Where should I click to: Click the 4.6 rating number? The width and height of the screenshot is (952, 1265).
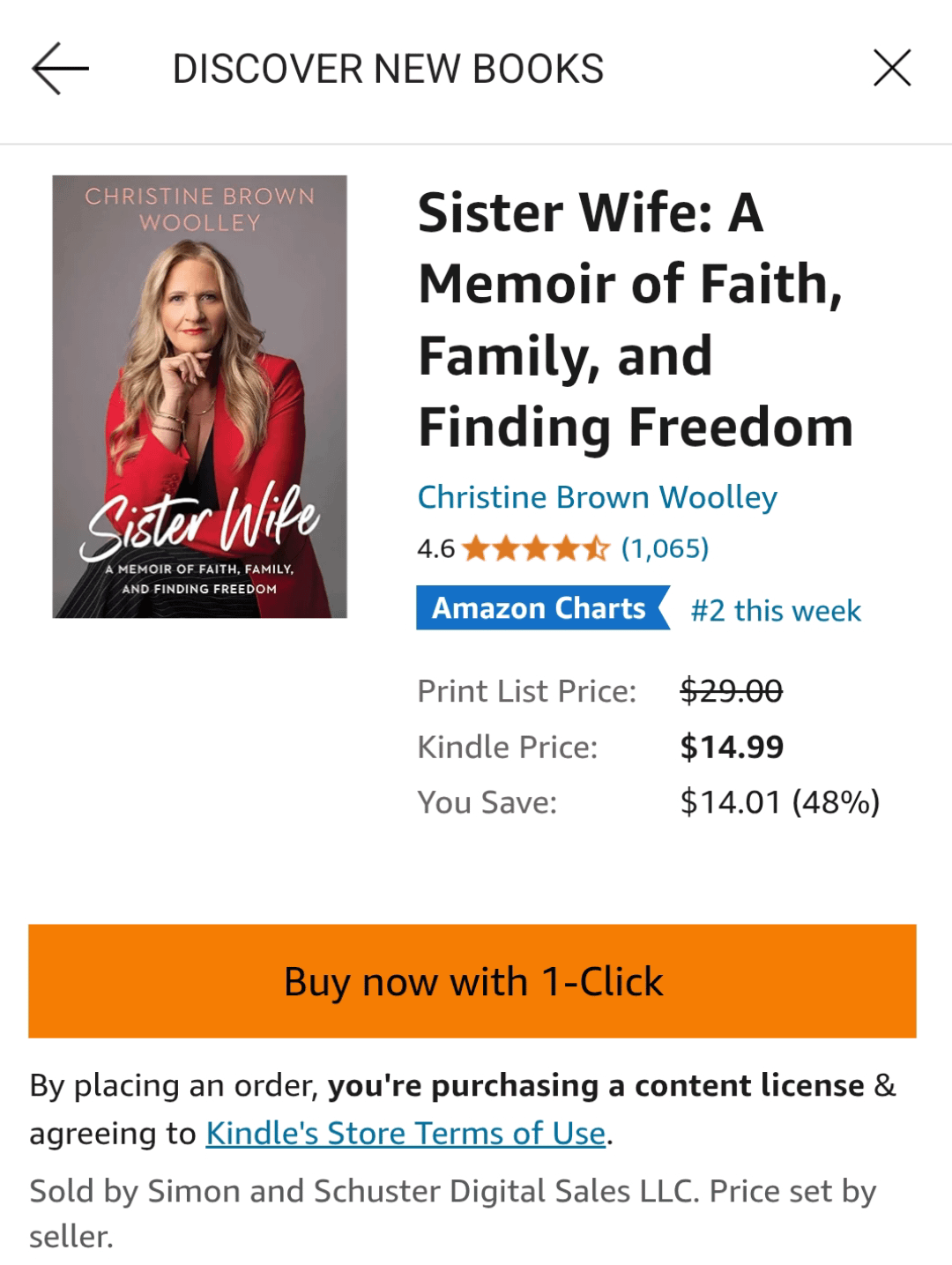pyautogui.click(x=435, y=549)
